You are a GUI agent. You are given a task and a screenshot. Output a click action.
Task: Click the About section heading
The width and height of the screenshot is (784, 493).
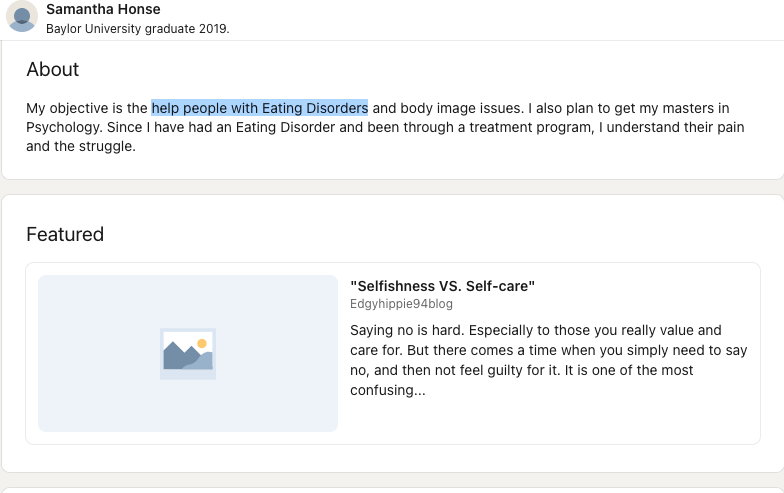pos(52,69)
